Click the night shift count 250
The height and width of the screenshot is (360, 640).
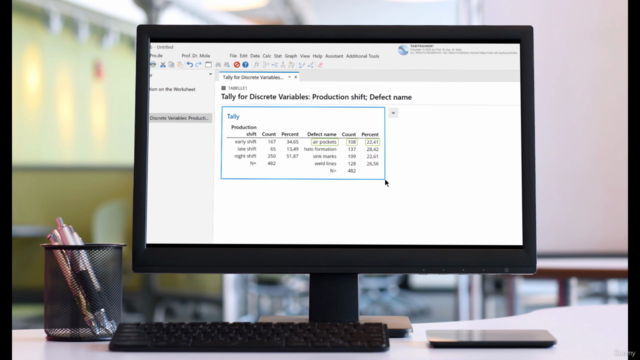(271, 156)
